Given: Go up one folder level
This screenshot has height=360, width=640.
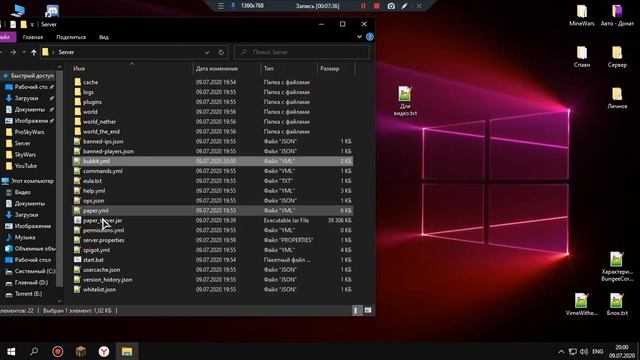Looking at the screenshot, I should tap(34, 52).
